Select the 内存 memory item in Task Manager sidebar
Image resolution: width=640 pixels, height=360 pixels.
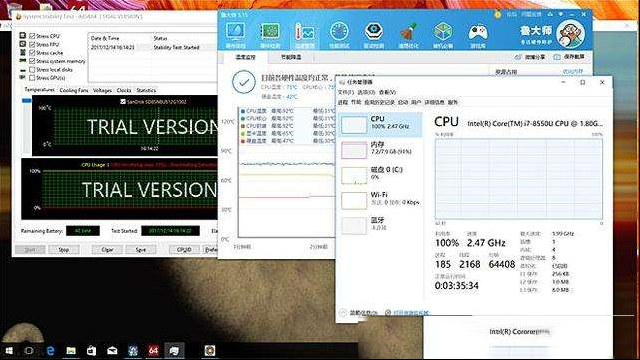pyautogui.click(x=380, y=149)
